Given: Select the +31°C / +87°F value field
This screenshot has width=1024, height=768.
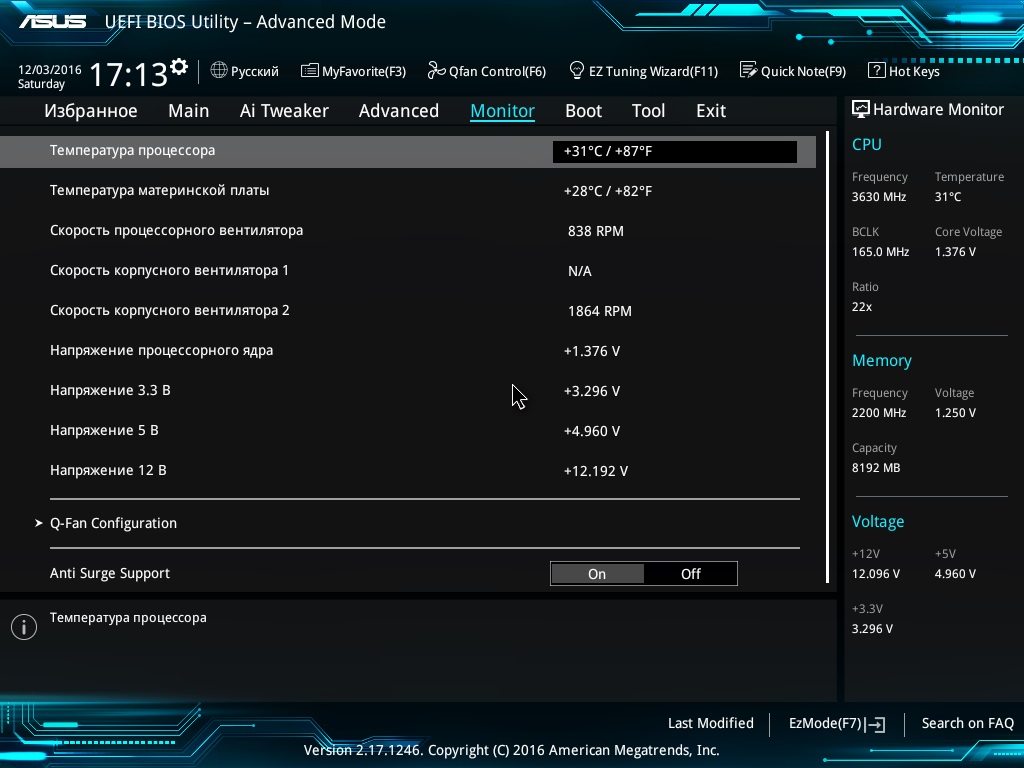Looking at the screenshot, I should tap(675, 152).
